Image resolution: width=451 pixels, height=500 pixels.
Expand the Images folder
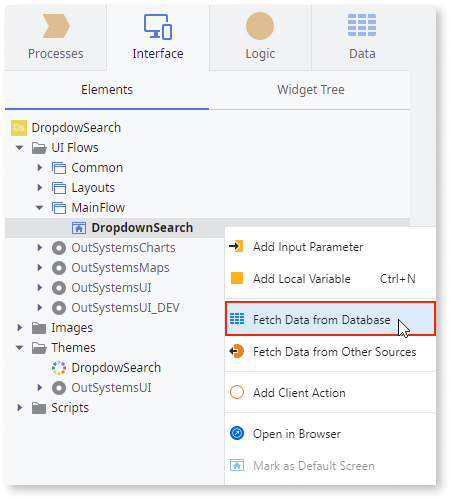20,328
